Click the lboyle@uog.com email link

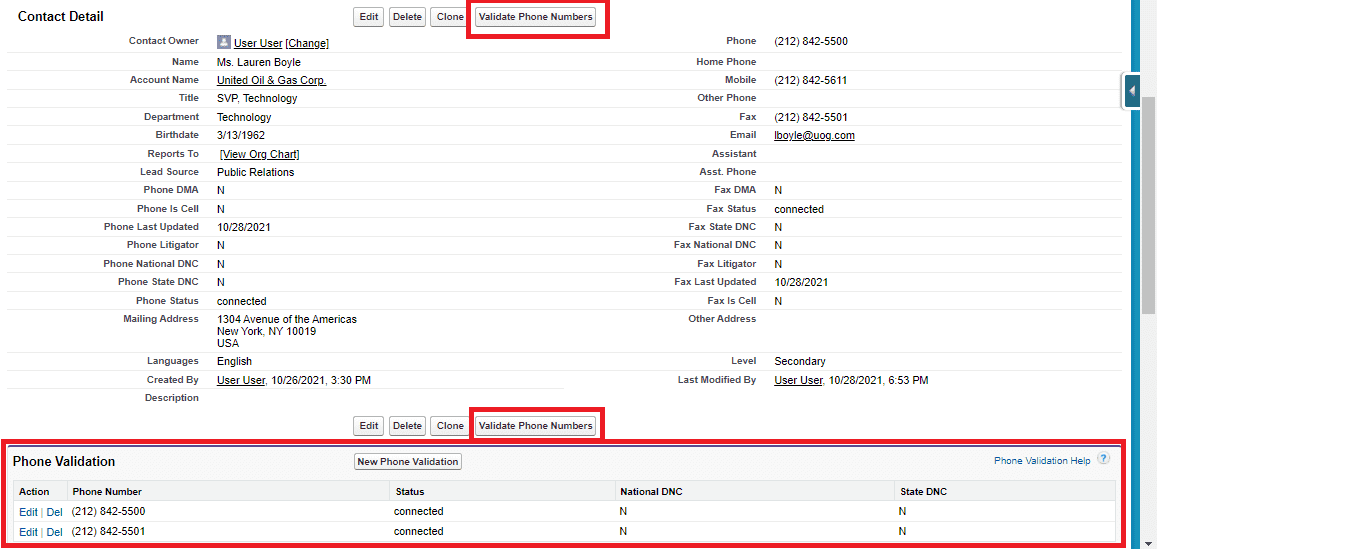click(814, 136)
